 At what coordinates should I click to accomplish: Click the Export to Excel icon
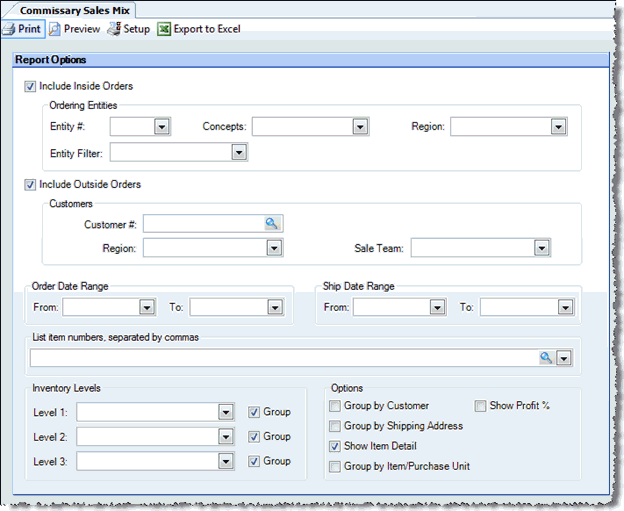tap(164, 29)
